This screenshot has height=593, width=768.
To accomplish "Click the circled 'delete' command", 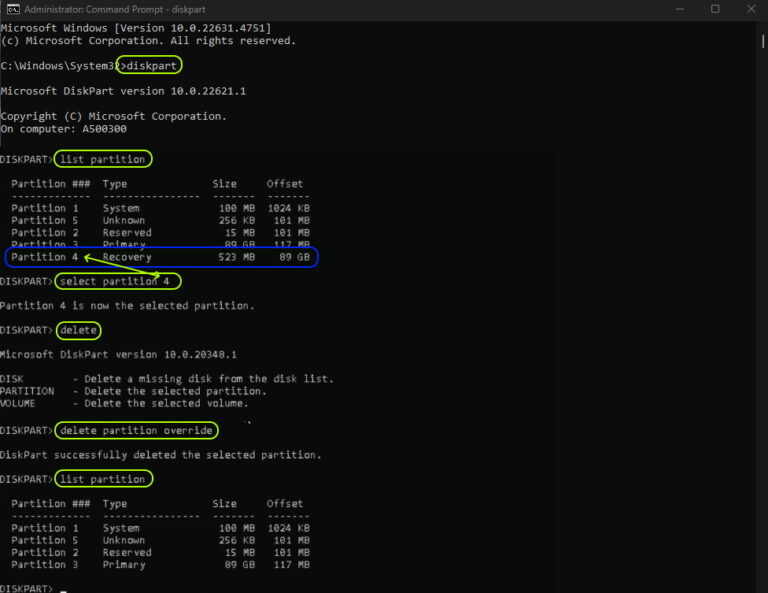I will point(79,330).
